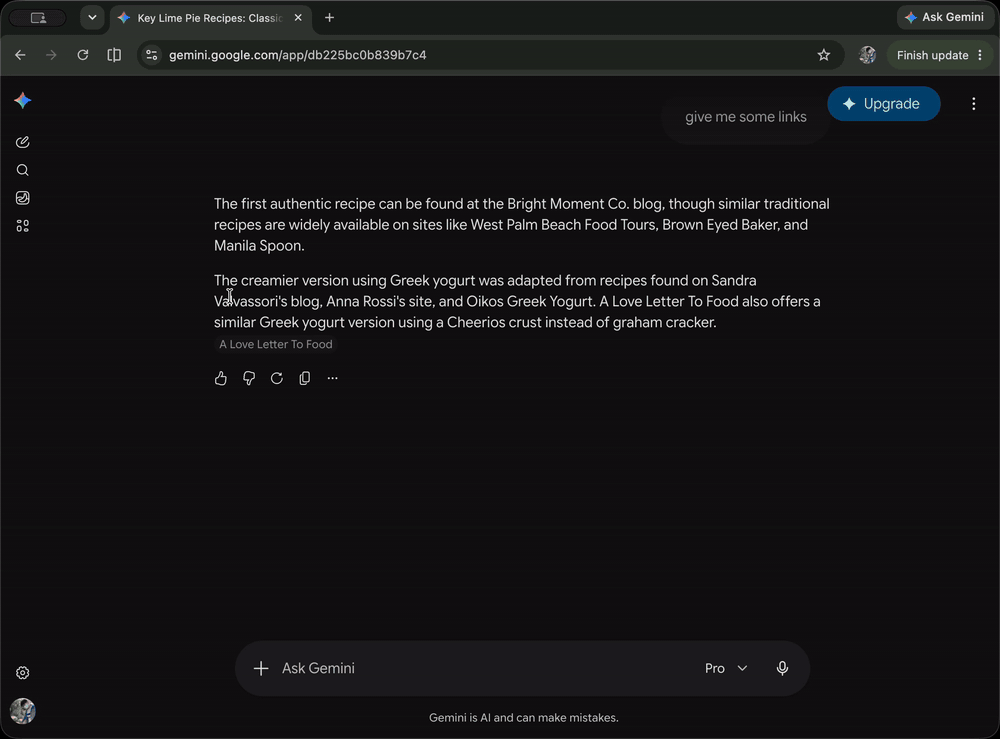Open a new browser tab
Viewport: 1000px width, 739px height.
(x=330, y=18)
